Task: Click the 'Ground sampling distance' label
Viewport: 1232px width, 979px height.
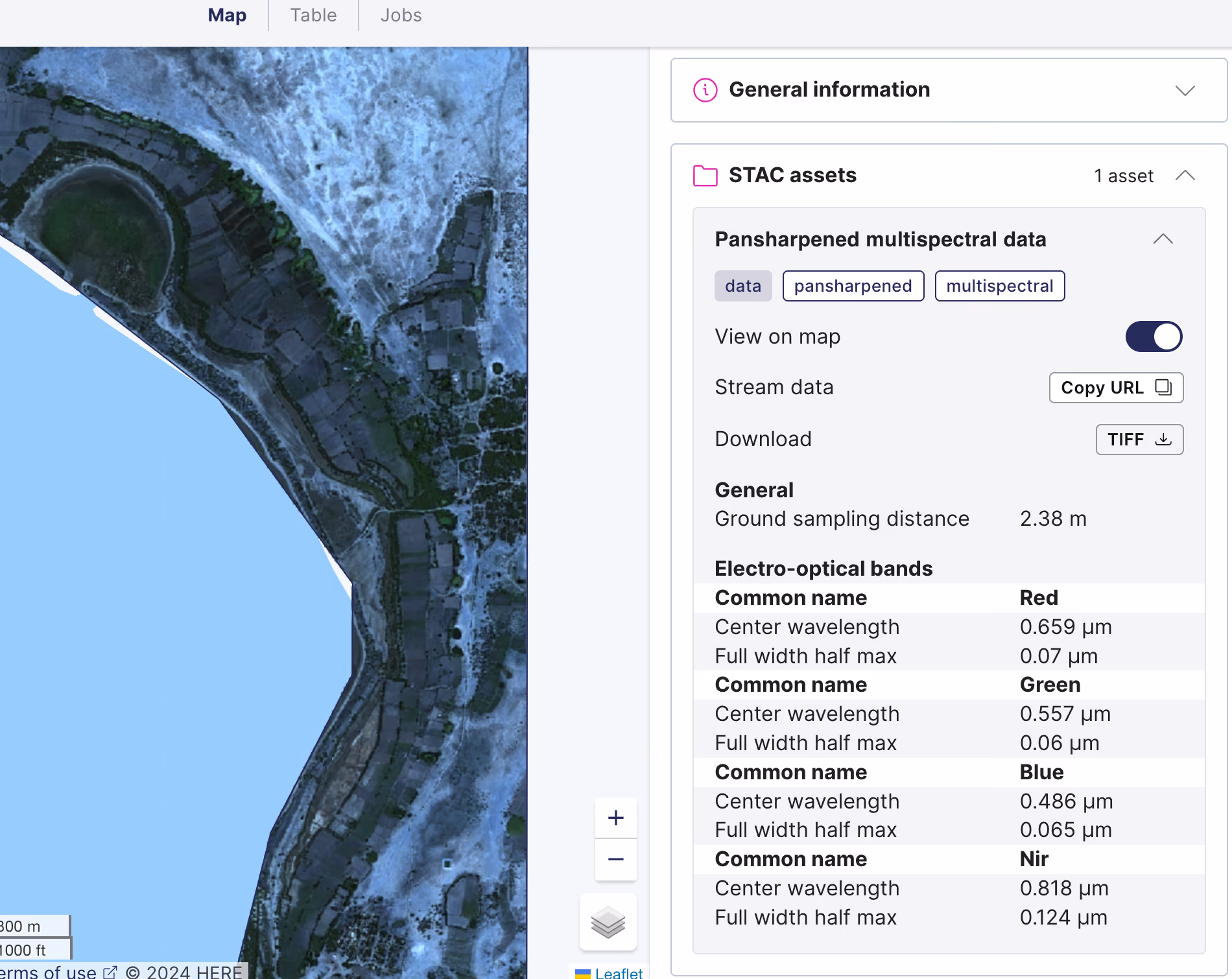Action: pyautogui.click(x=842, y=519)
